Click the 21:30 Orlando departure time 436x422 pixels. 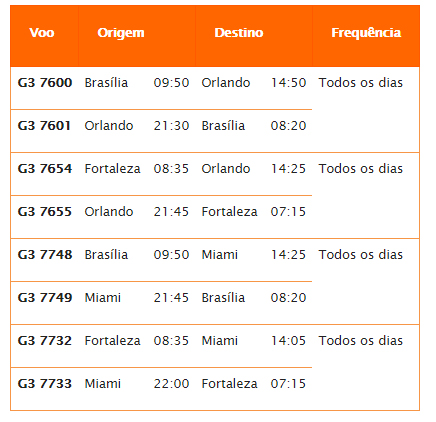point(171,126)
